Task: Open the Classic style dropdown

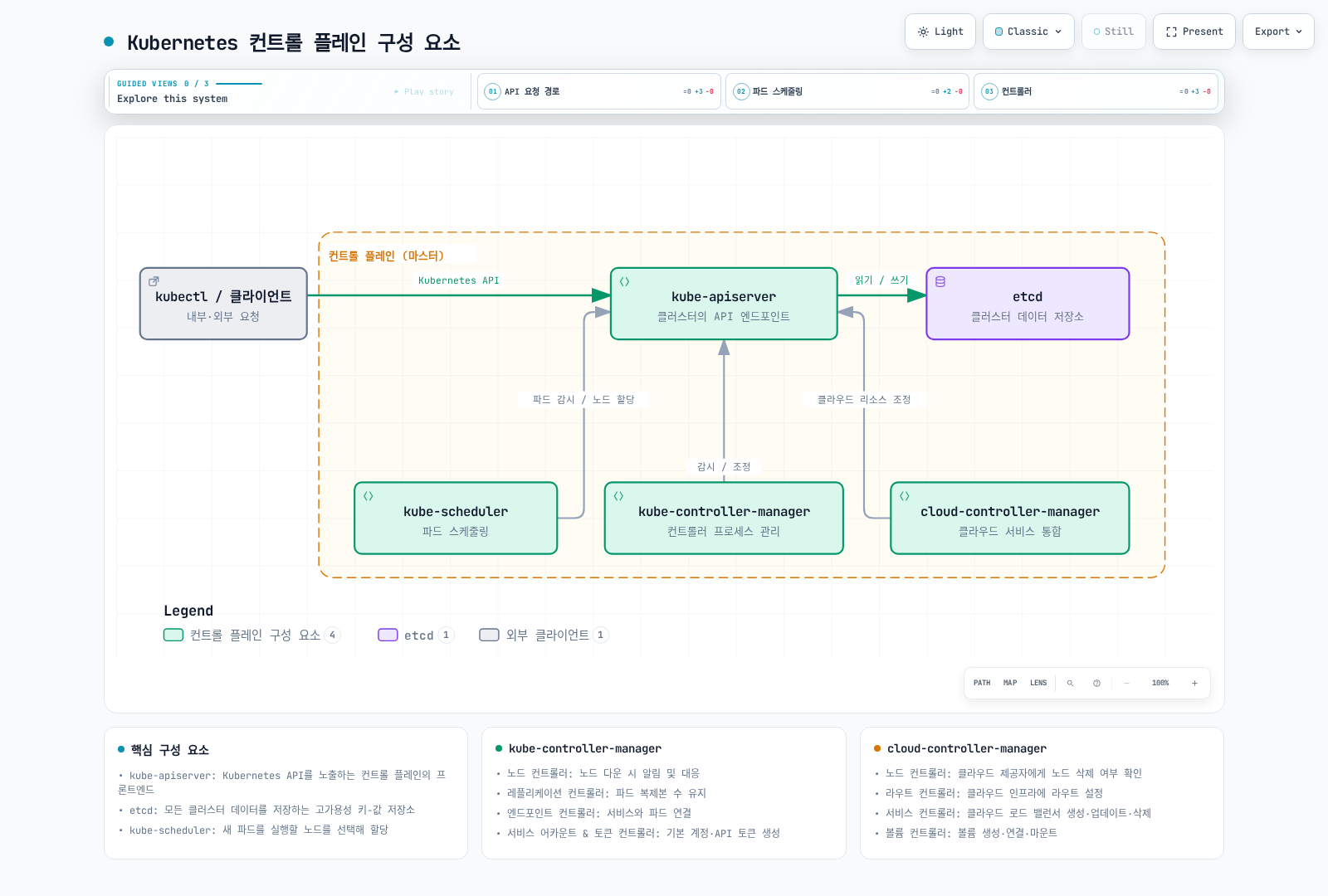Action: click(x=1028, y=32)
